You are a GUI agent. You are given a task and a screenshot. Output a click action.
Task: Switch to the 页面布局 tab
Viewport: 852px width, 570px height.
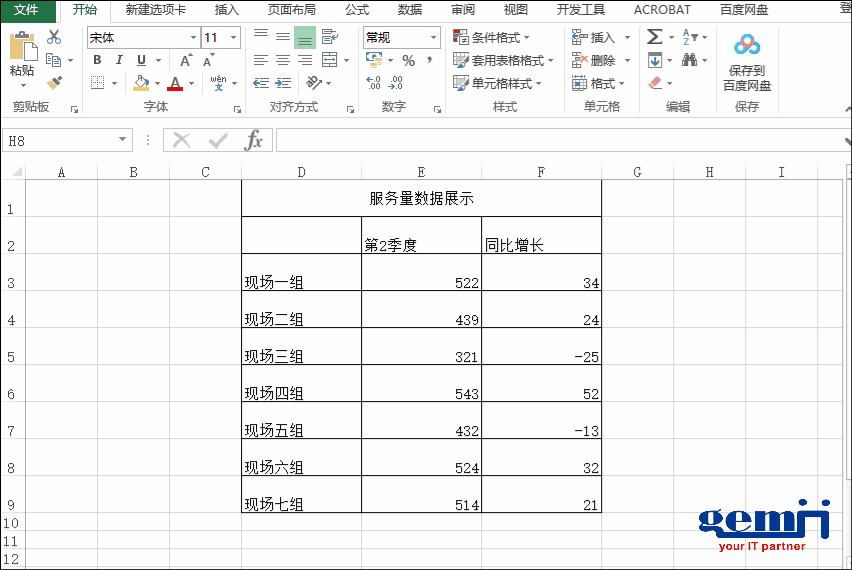coord(291,10)
